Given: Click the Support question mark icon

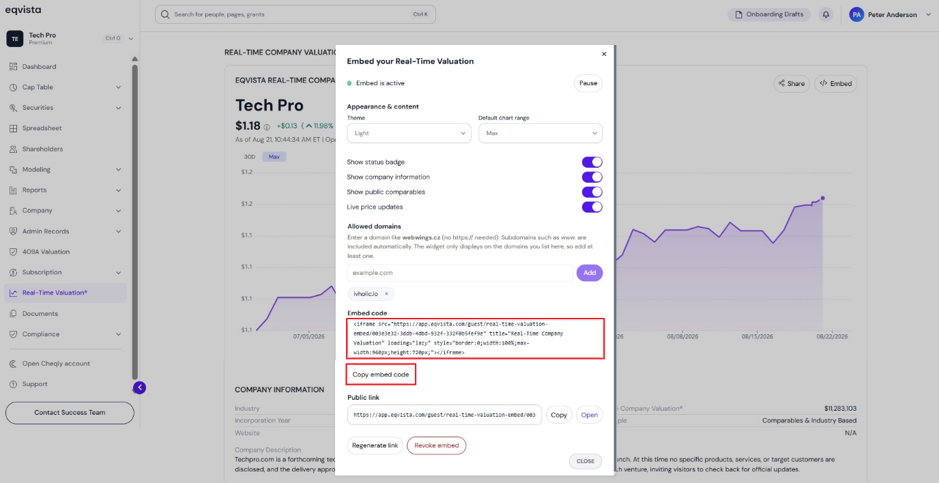Looking at the screenshot, I should click(x=13, y=384).
